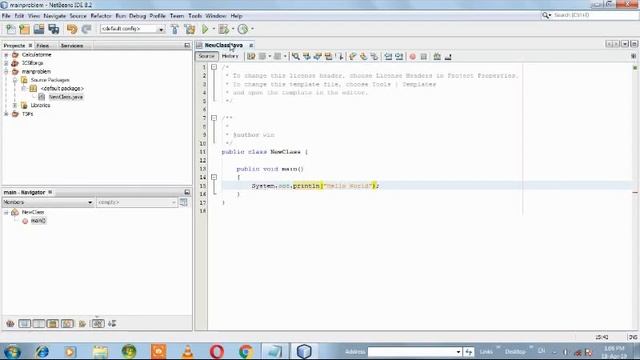Toggle Sort by Source in Navigator
The image size is (640, 360).
pos(112,324)
